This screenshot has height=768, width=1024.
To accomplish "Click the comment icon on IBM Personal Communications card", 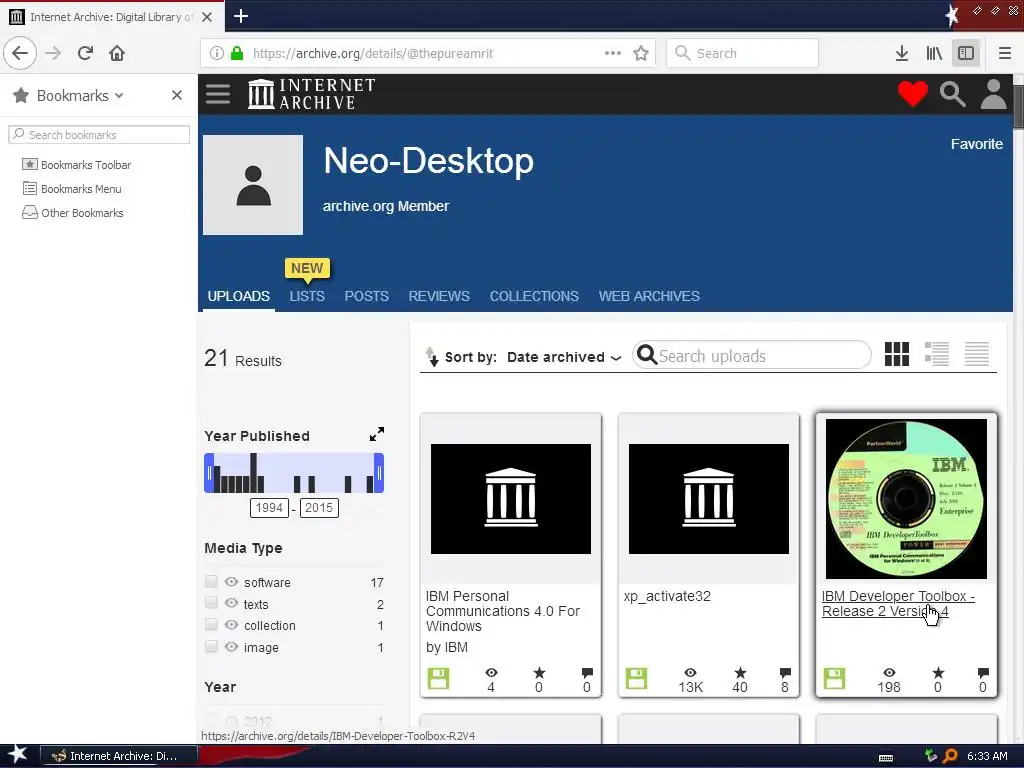I will tap(587, 673).
